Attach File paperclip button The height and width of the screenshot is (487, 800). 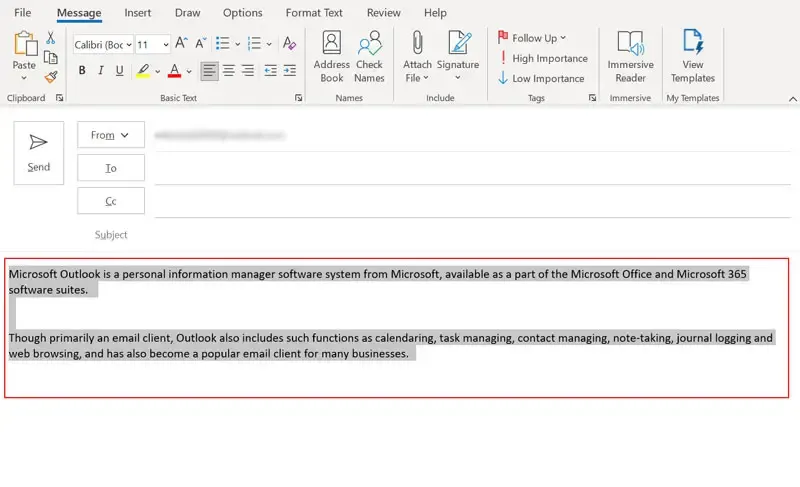click(417, 57)
